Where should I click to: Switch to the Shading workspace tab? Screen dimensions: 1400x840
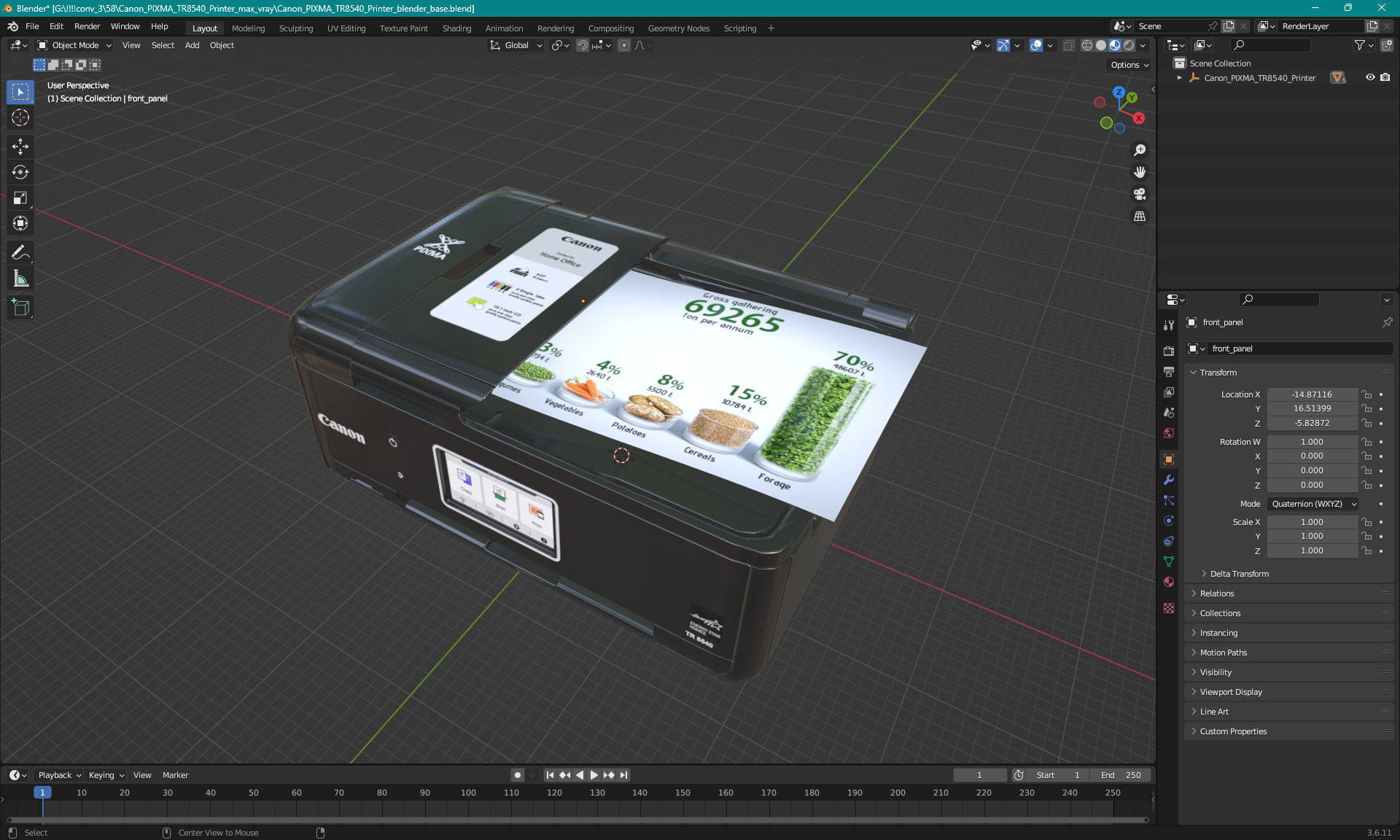click(456, 28)
